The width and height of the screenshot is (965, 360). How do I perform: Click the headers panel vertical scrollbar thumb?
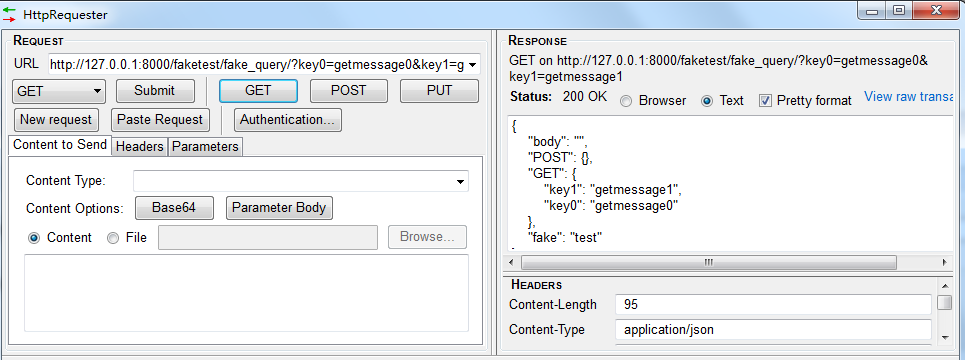tap(944, 303)
